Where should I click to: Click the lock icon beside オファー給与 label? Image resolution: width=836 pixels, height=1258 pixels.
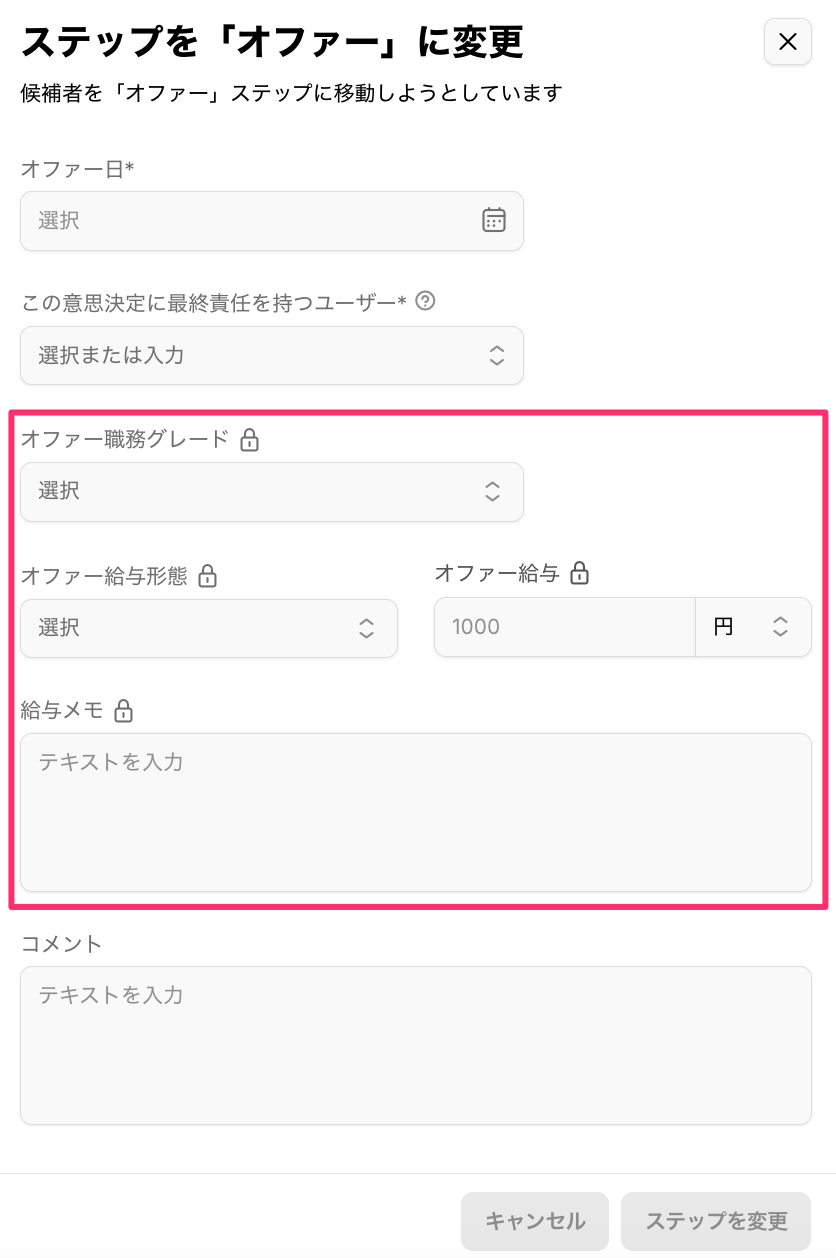(x=579, y=573)
